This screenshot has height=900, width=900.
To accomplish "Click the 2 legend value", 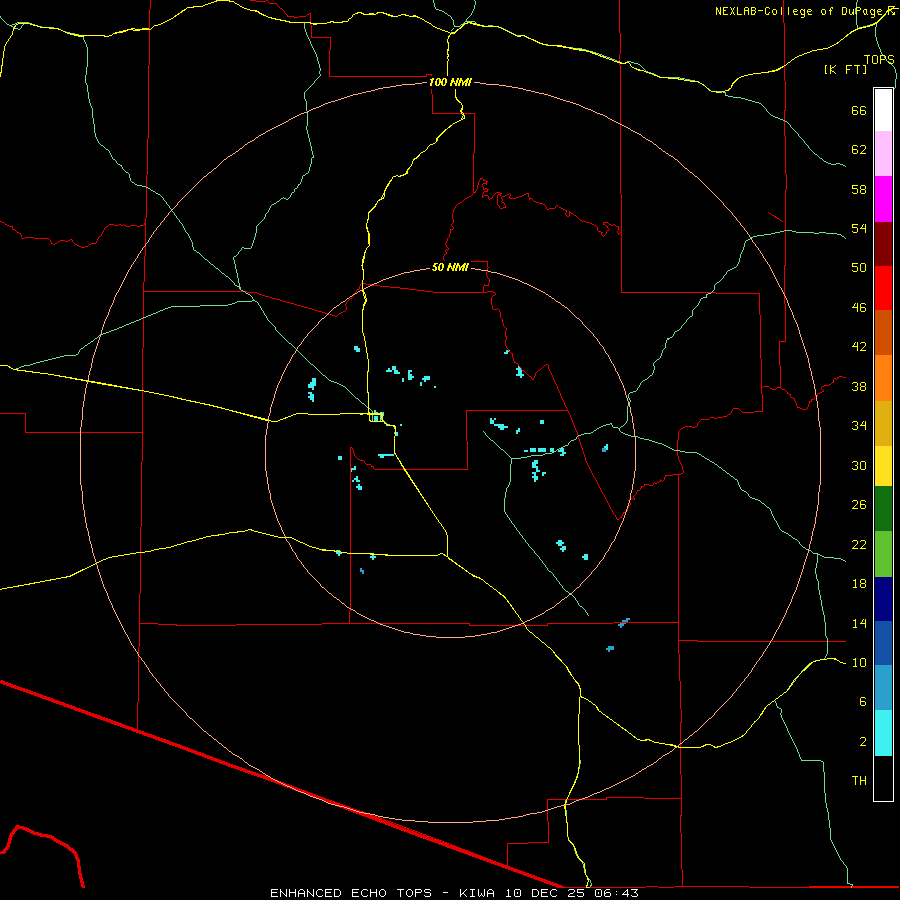I will click(863, 742).
